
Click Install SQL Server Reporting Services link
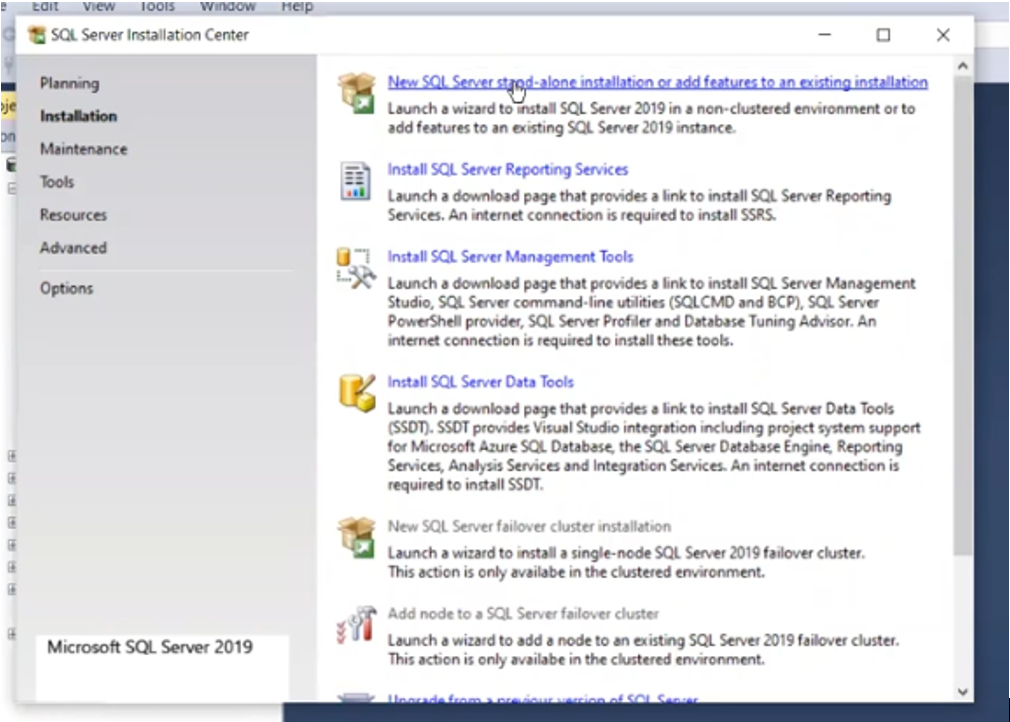click(506, 169)
